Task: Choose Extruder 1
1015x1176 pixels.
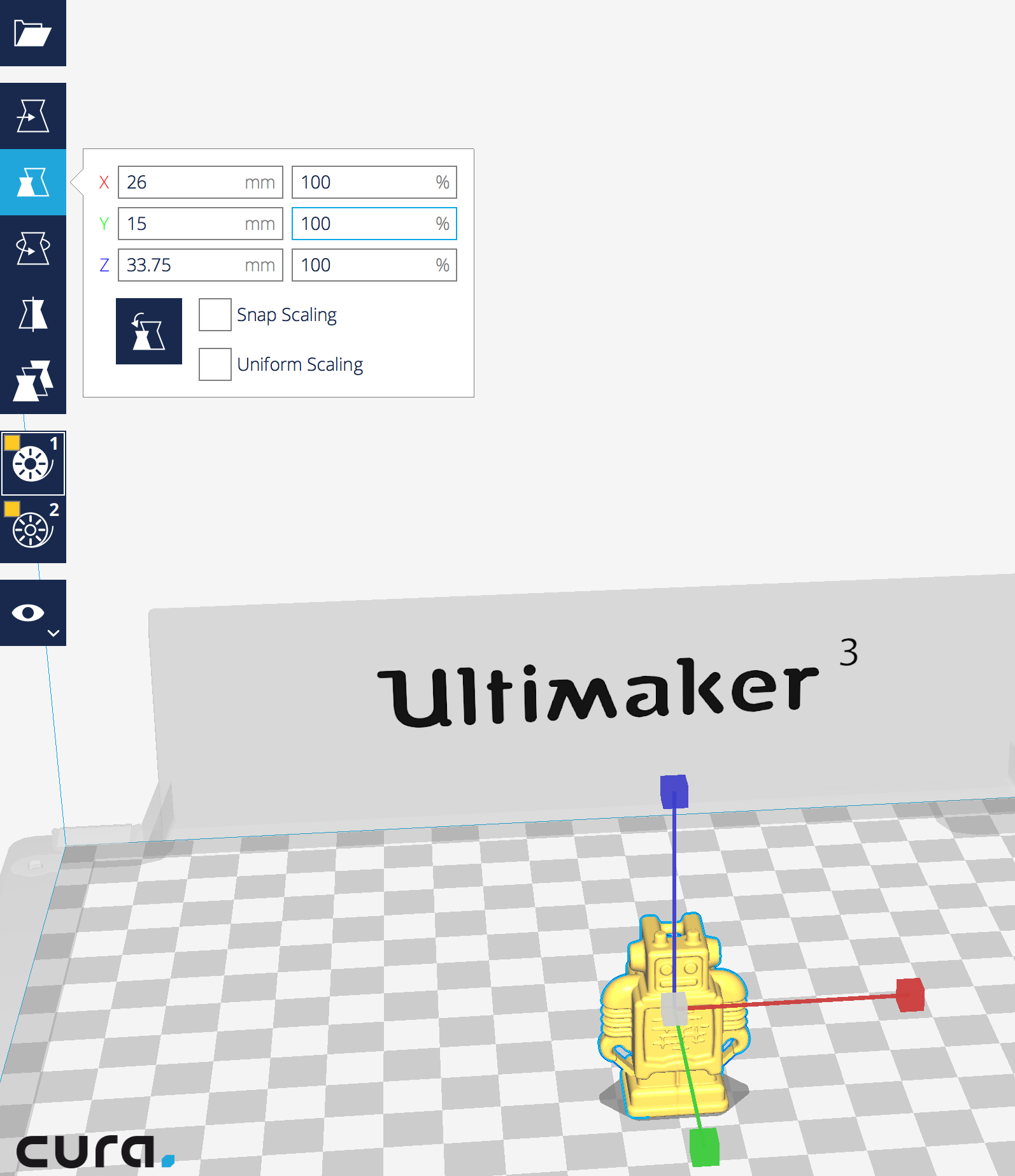Action: coord(33,463)
